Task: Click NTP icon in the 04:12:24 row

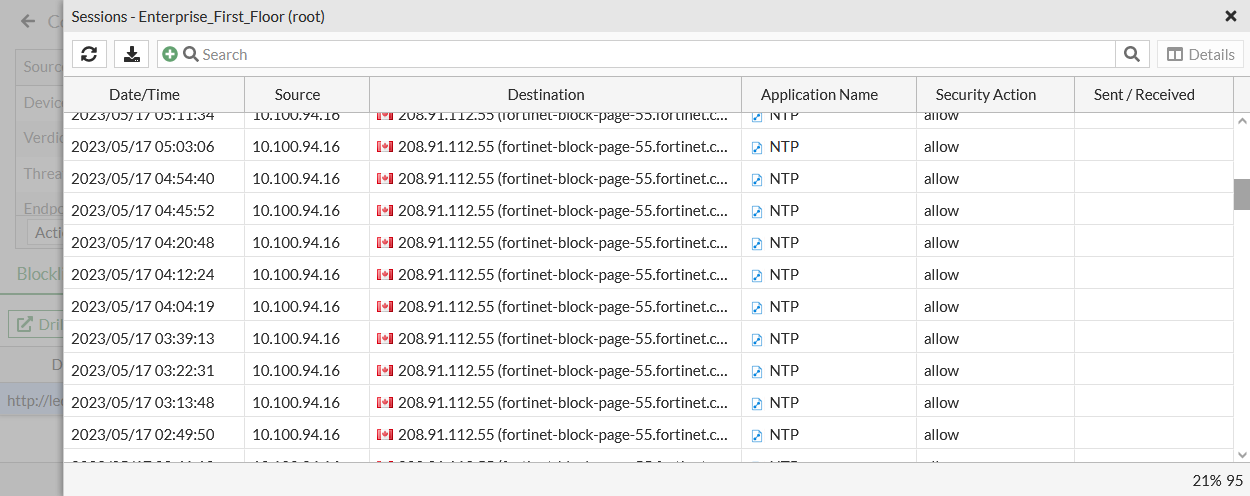Action: click(x=757, y=275)
